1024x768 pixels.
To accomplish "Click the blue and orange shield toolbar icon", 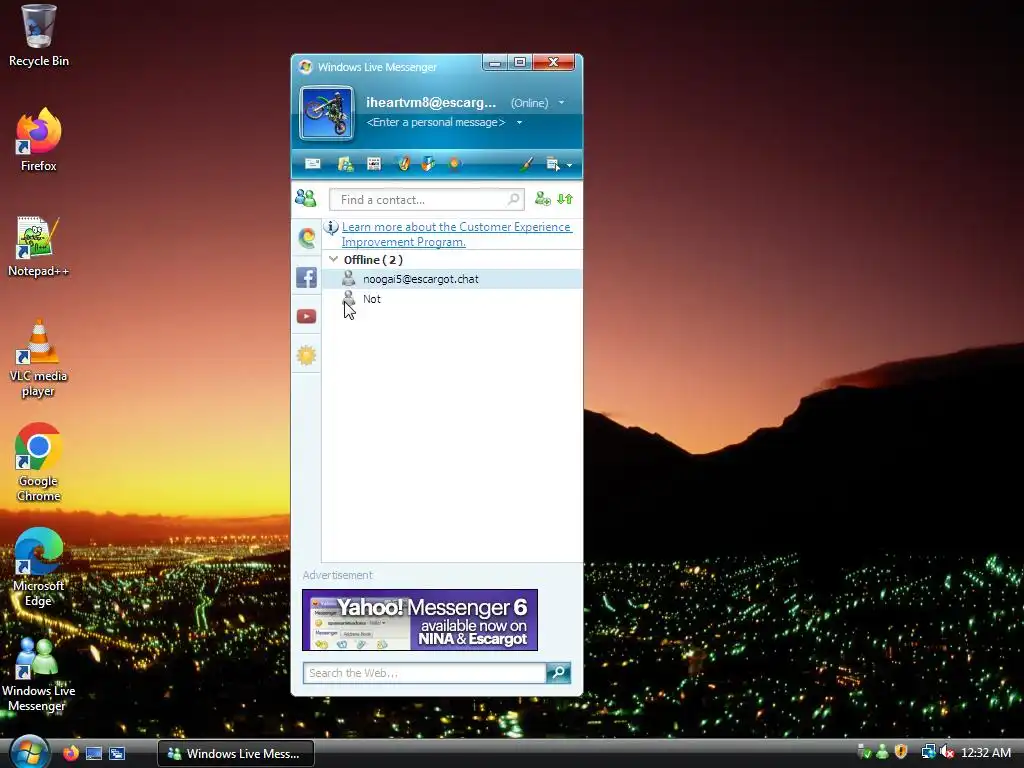I will [428, 163].
